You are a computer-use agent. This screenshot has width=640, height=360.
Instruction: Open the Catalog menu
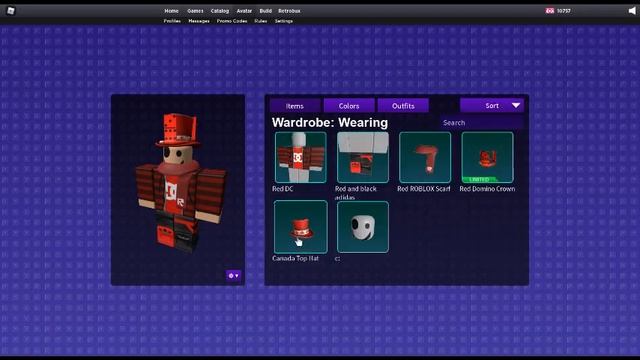(x=220, y=11)
